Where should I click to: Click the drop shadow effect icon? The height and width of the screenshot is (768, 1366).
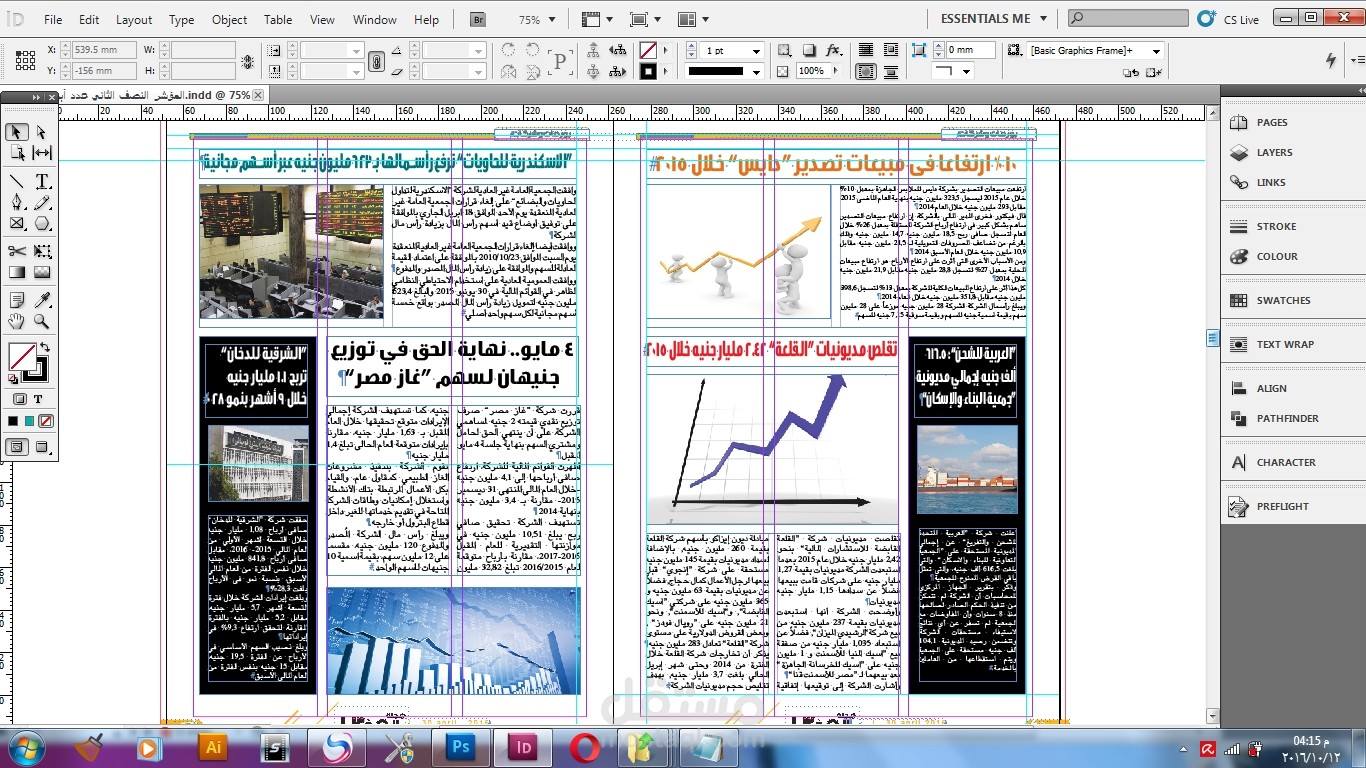coord(811,50)
